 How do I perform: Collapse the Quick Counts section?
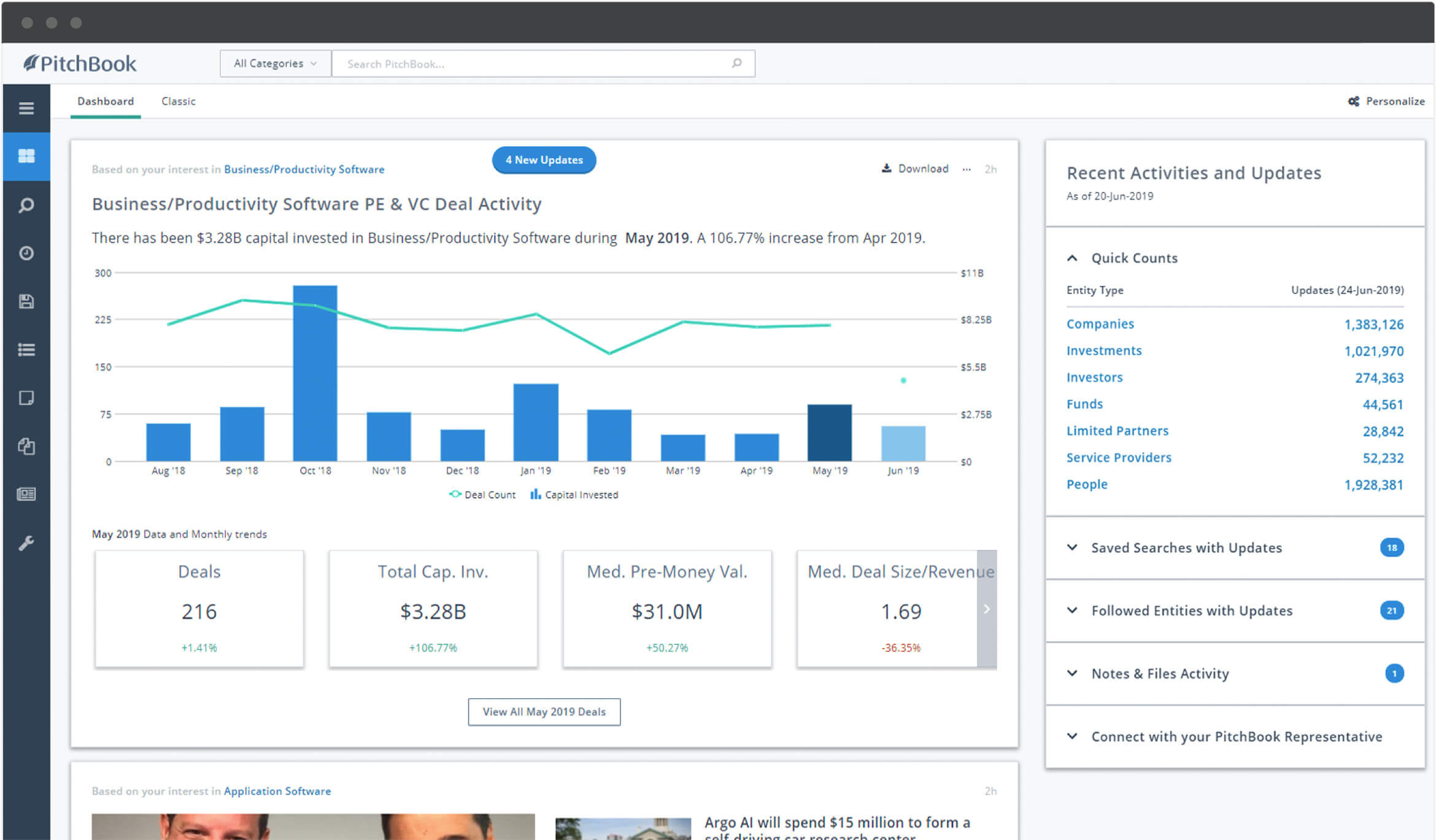(1072, 258)
